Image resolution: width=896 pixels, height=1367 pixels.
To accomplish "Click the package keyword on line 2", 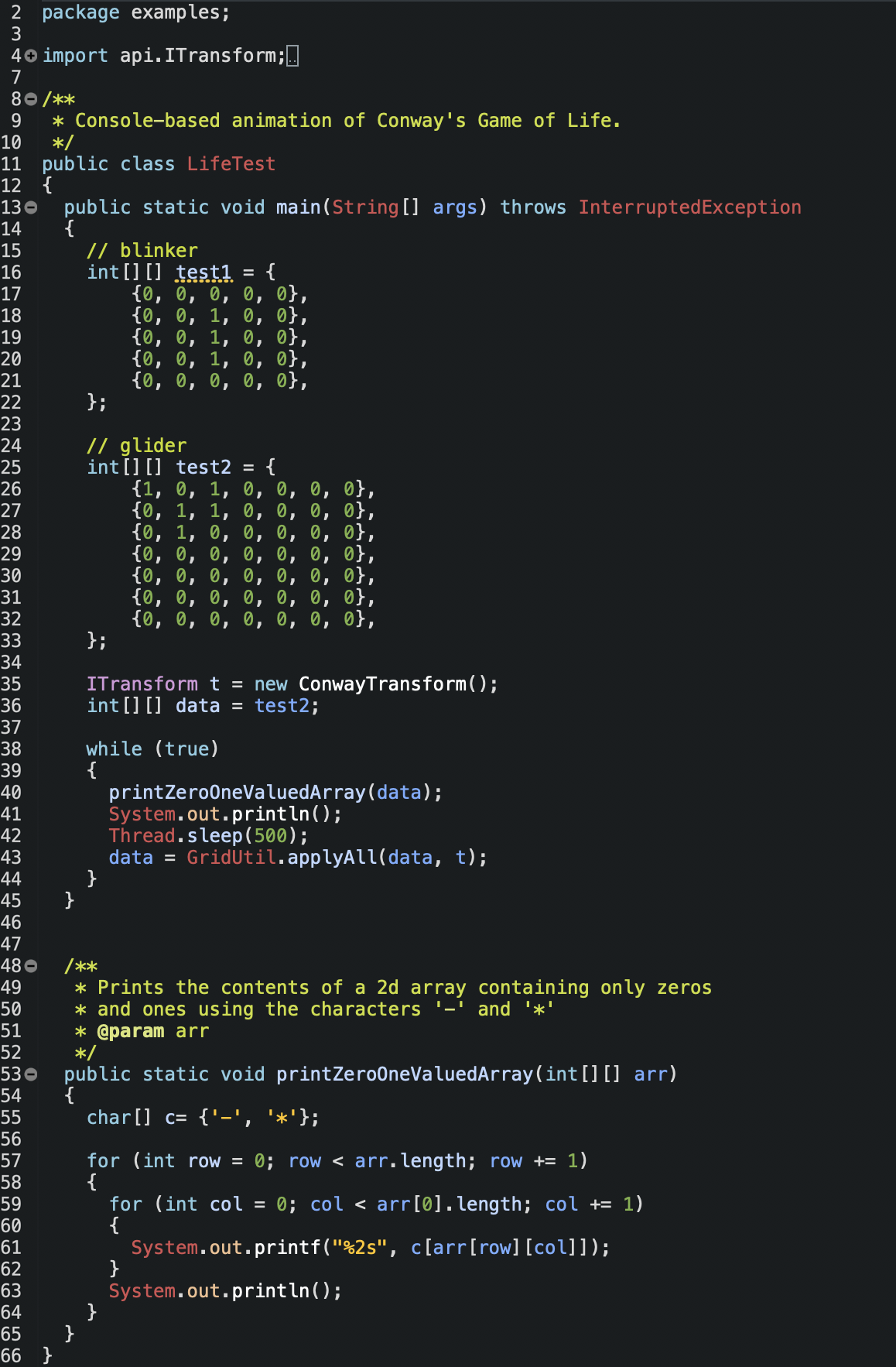I will tap(81, 12).
